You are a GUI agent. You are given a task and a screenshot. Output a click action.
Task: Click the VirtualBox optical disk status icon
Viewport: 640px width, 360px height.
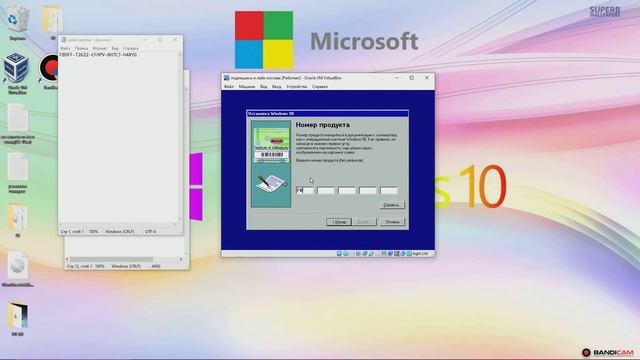tap(346, 253)
